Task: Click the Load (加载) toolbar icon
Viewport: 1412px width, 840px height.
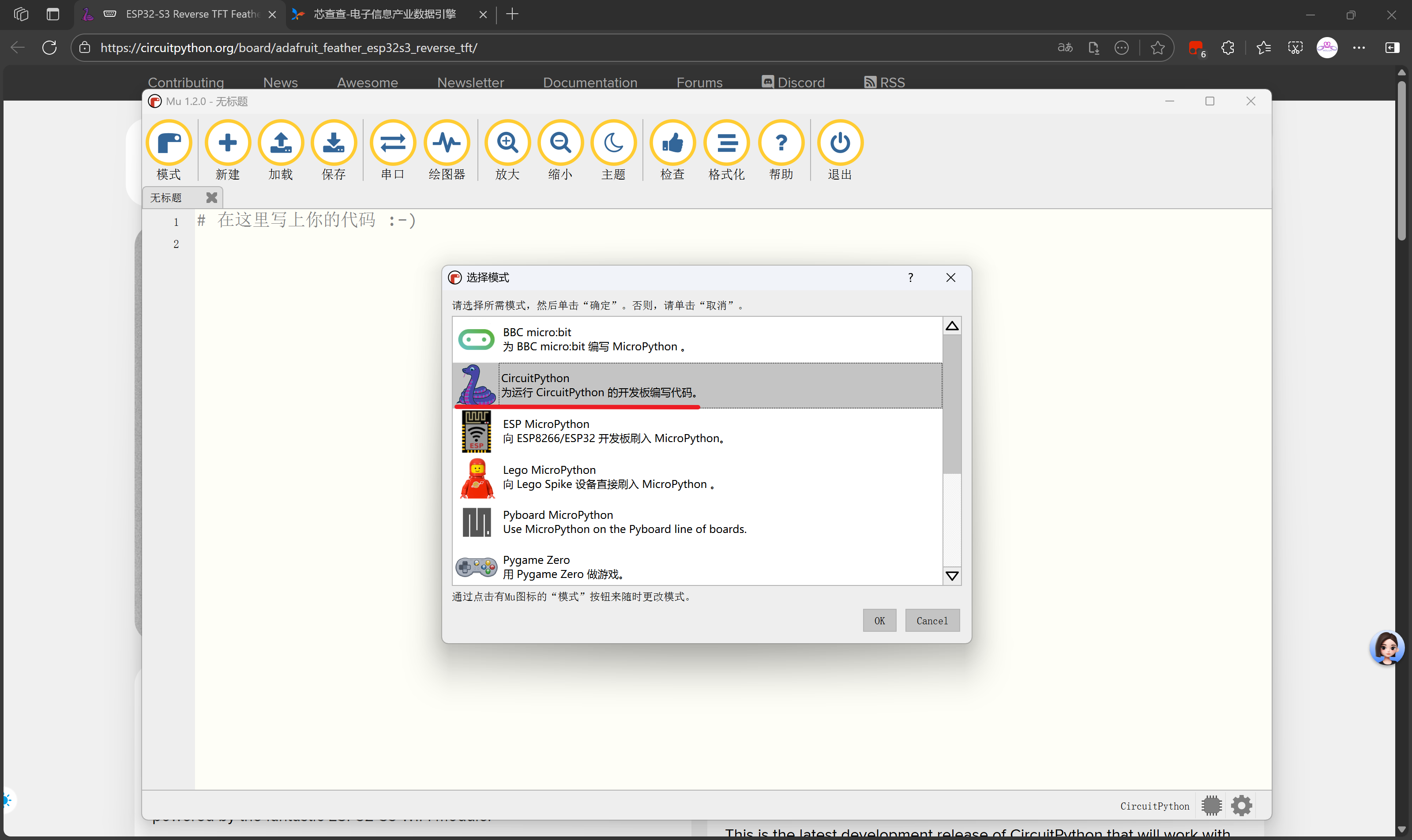Action: tap(281, 143)
